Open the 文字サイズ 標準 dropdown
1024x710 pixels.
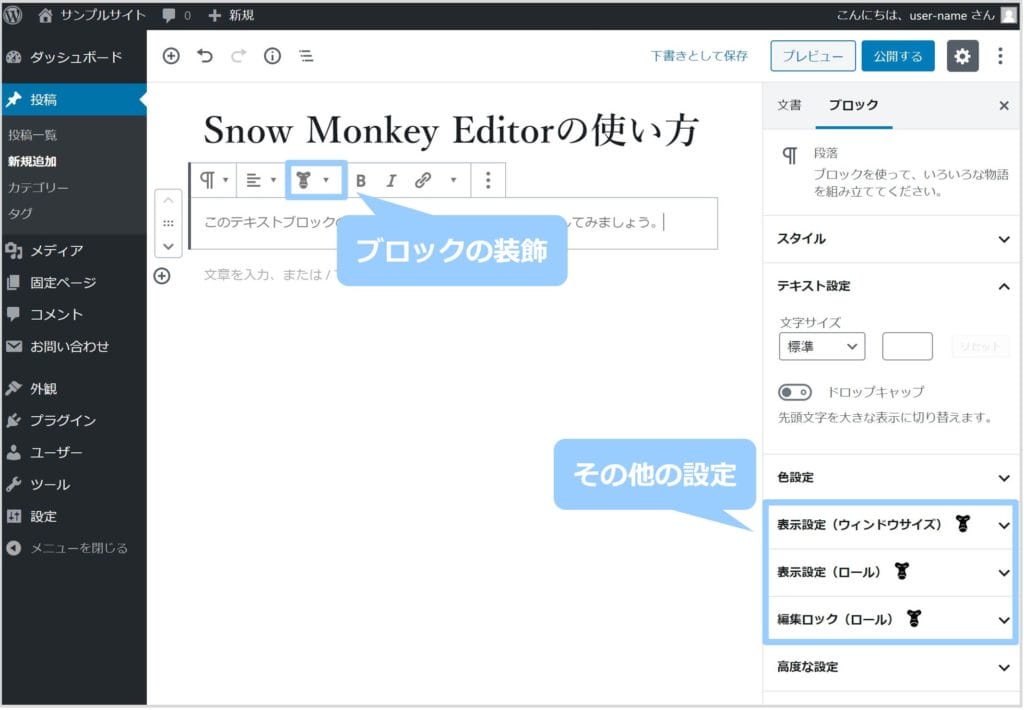821,346
